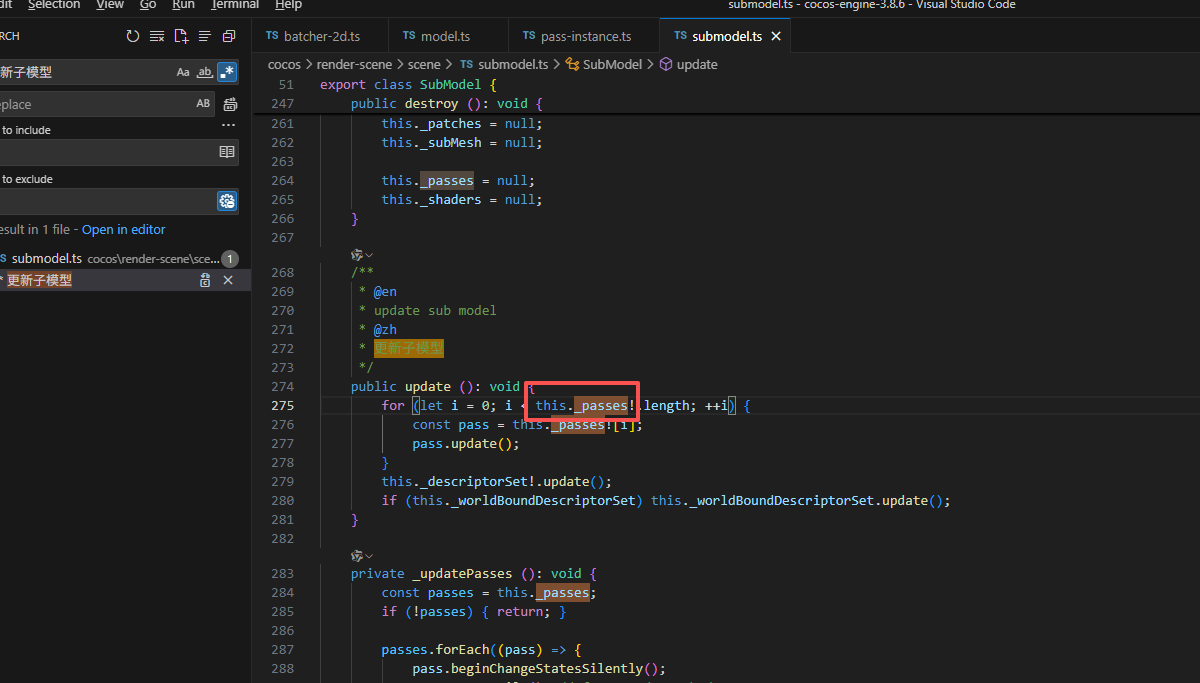Image resolution: width=1200 pixels, height=683 pixels.
Task: Dismiss the 更新子模型 search match
Action: [228, 281]
